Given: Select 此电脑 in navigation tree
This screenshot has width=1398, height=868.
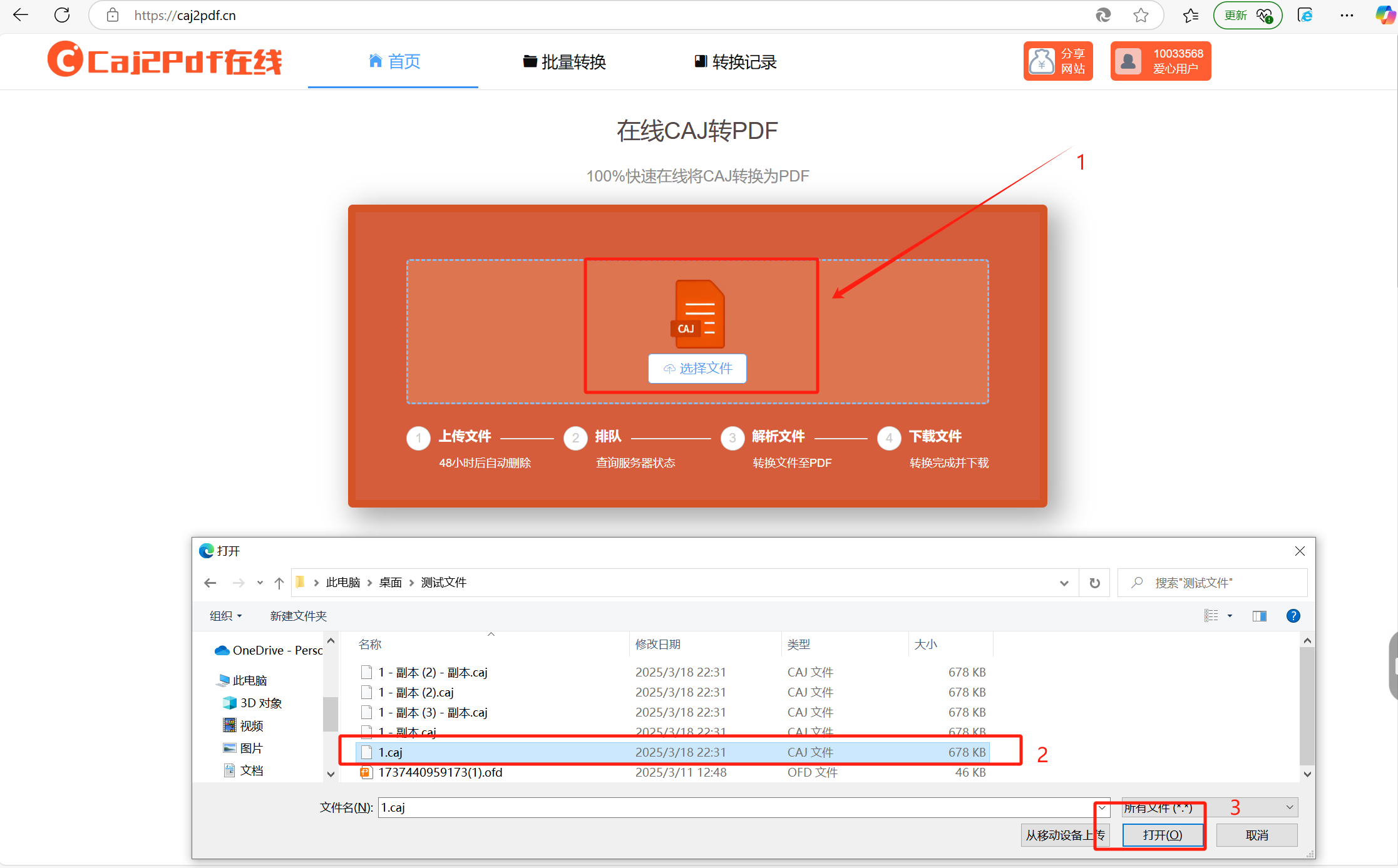Looking at the screenshot, I should click(x=249, y=680).
